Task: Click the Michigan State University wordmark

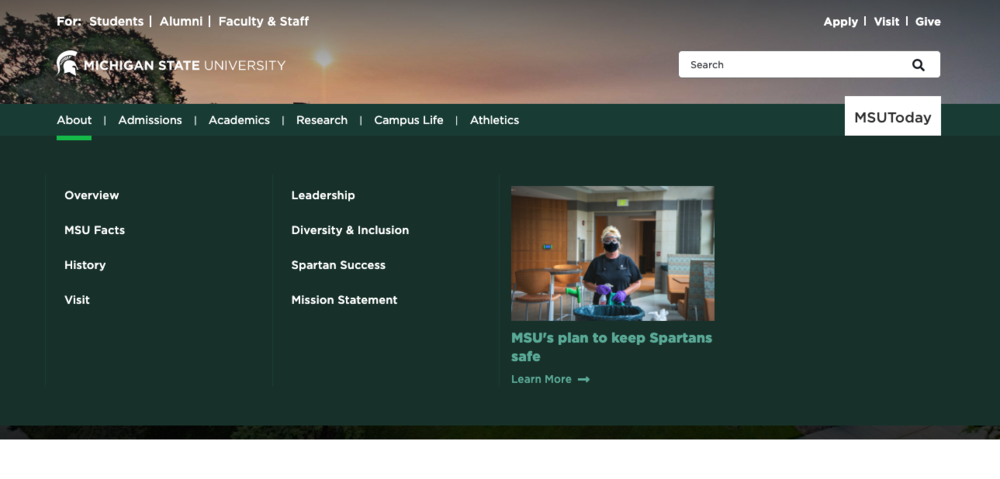Action: pos(184,66)
